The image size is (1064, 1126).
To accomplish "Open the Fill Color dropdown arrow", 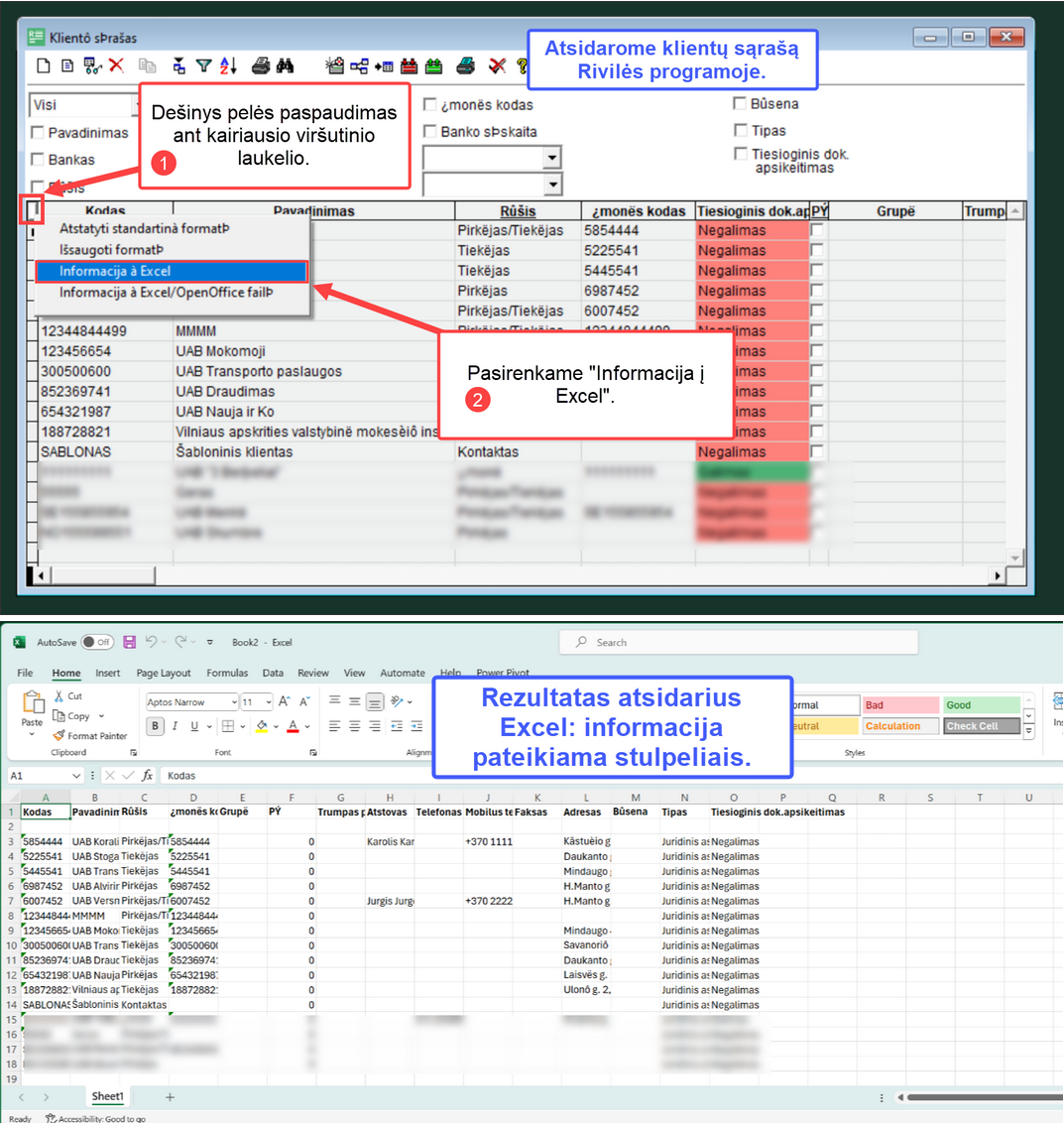I will coord(276,727).
